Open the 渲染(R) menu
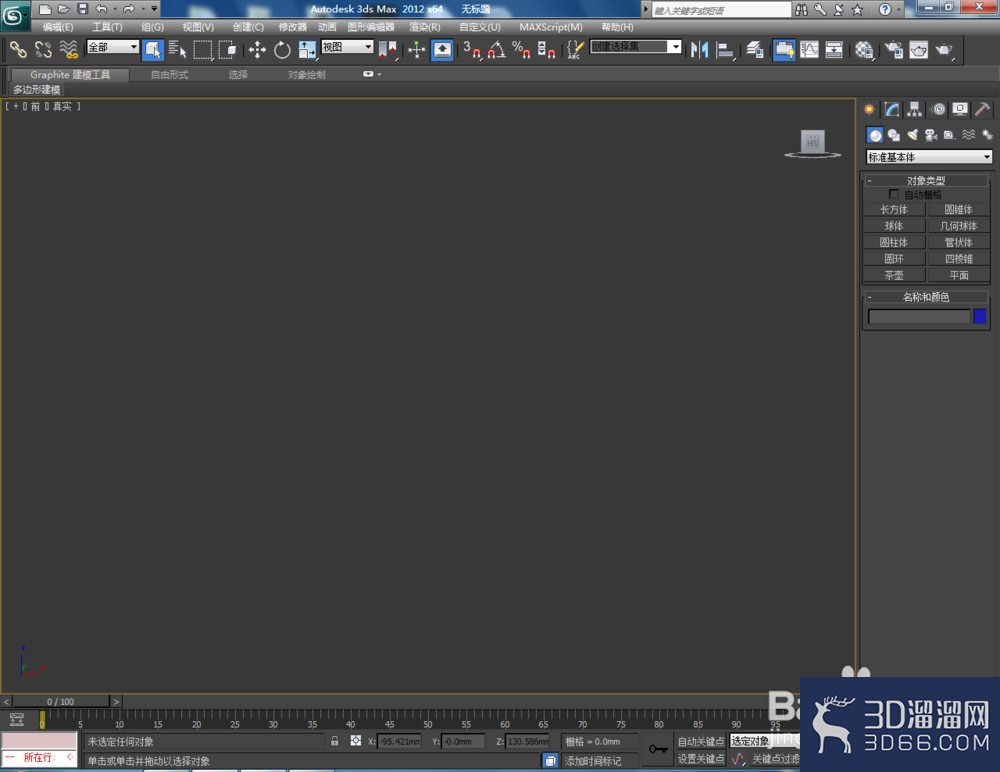 pos(425,27)
